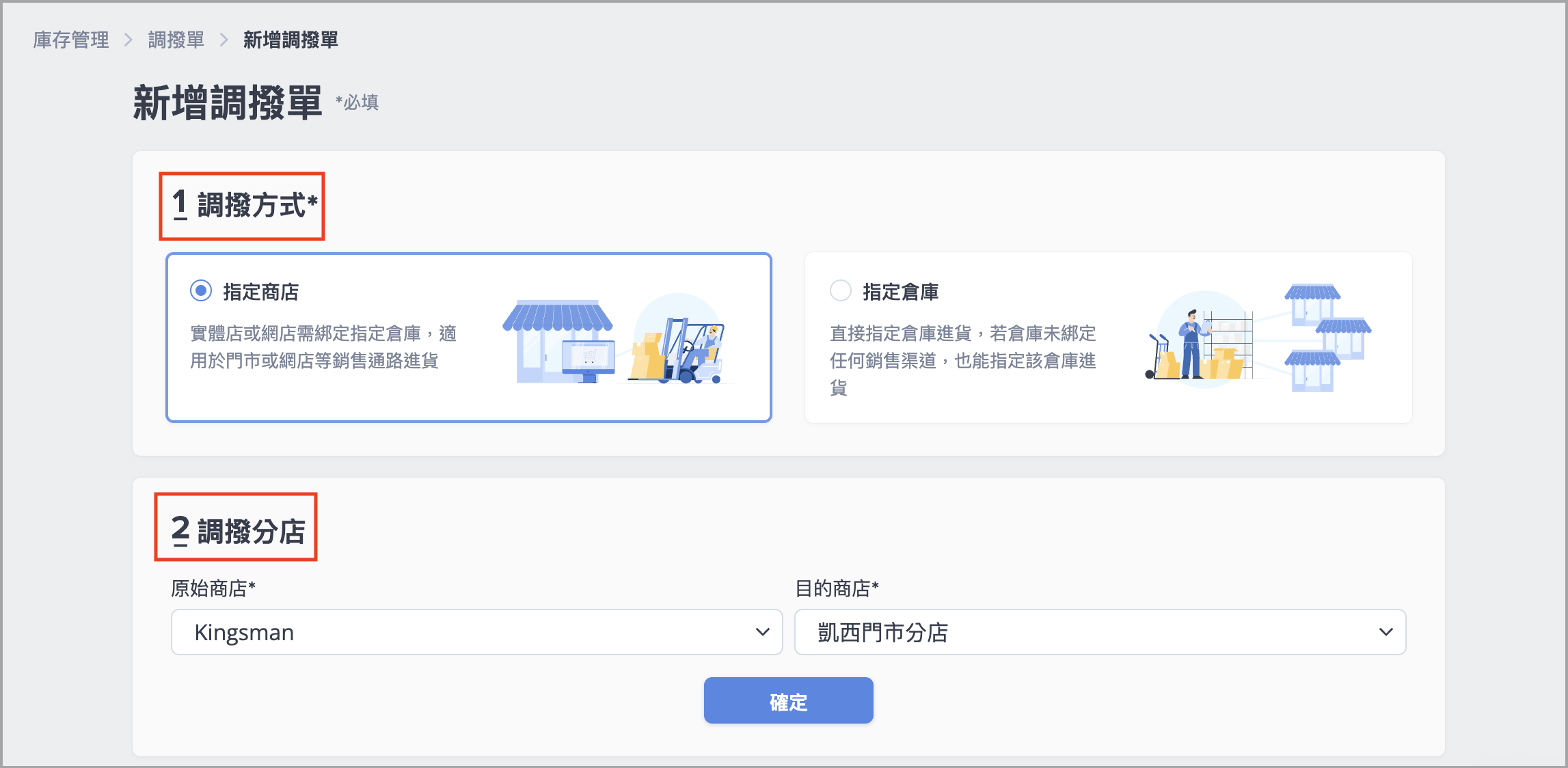This screenshot has width=1568, height=768.
Task: Open the 目的商店 凱西門市分店 dropdown
Action: (x=1100, y=632)
